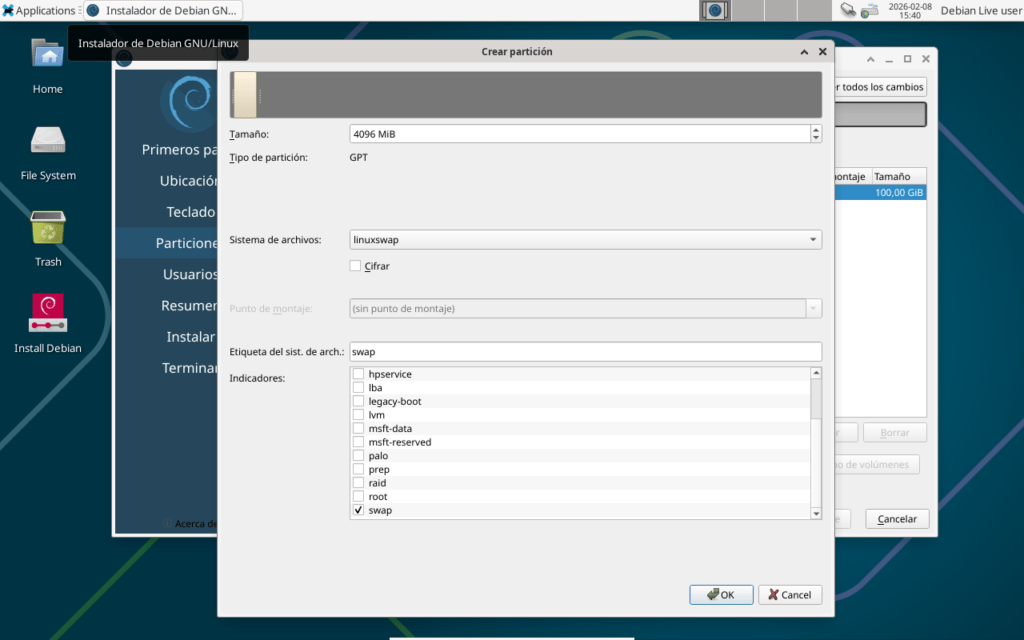Select the Particiones step in sidebar
Viewport: 1024px width, 640px height.
tap(186, 243)
